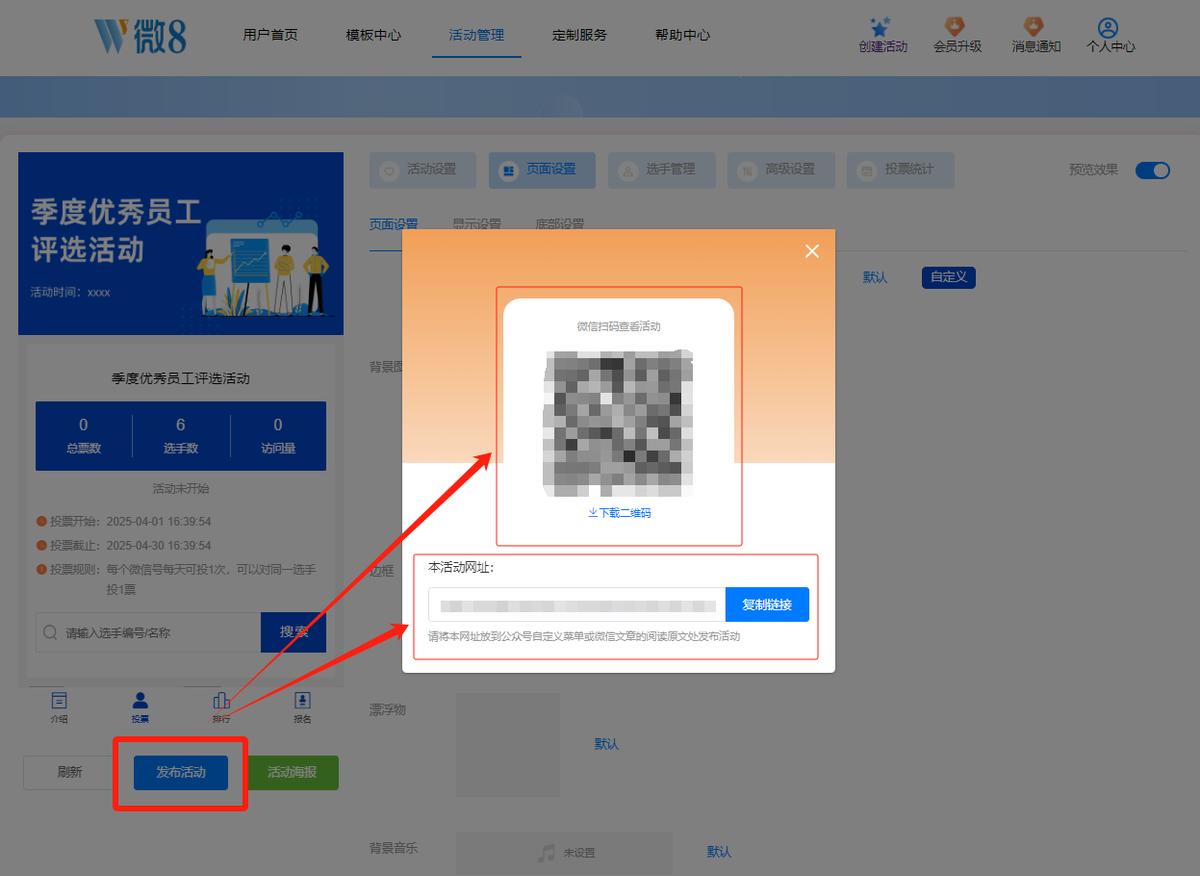
Task: Select 显示设置 sub-tab
Action: click(x=476, y=224)
